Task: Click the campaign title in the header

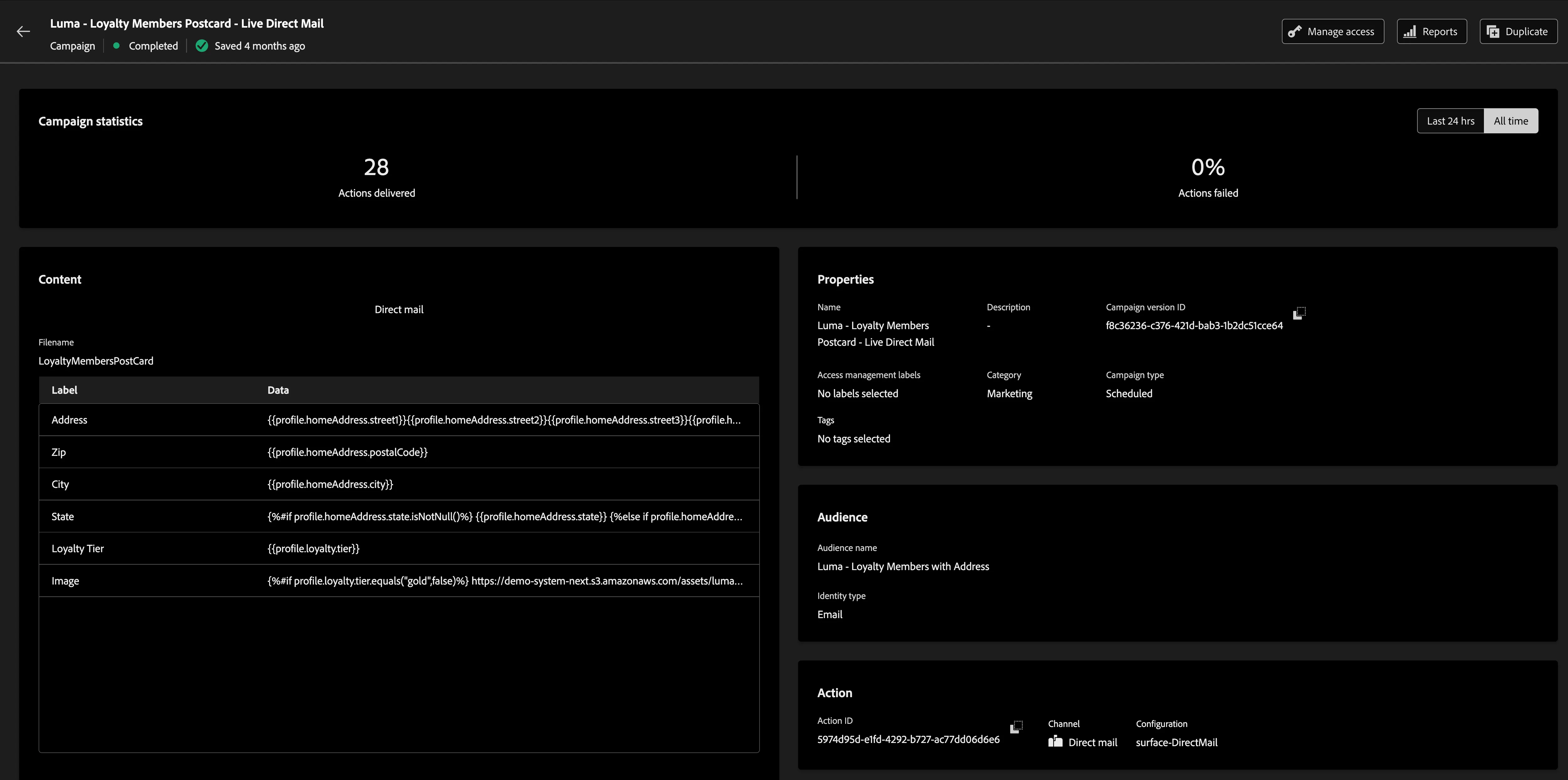Action: click(x=187, y=23)
